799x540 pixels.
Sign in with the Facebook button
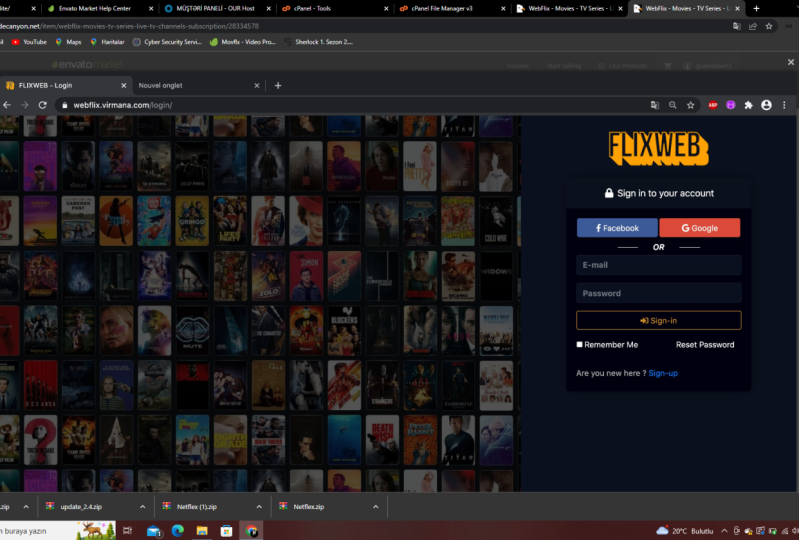click(617, 228)
